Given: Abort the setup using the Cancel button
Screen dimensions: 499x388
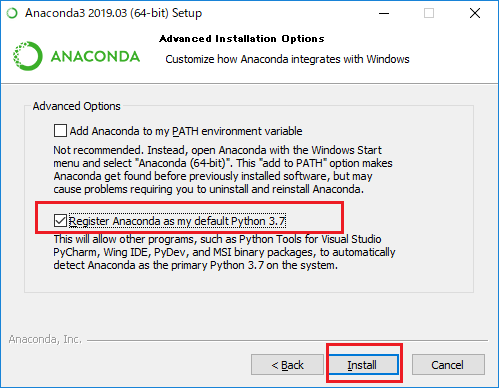Looking at the screenshot, I should (x=448, y=365).
